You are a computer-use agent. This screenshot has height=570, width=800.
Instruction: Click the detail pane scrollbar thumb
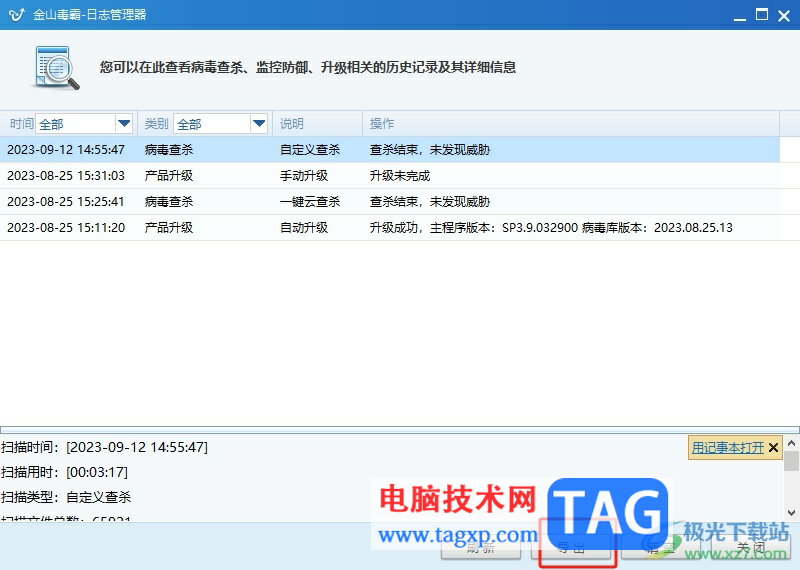(791, 461)
